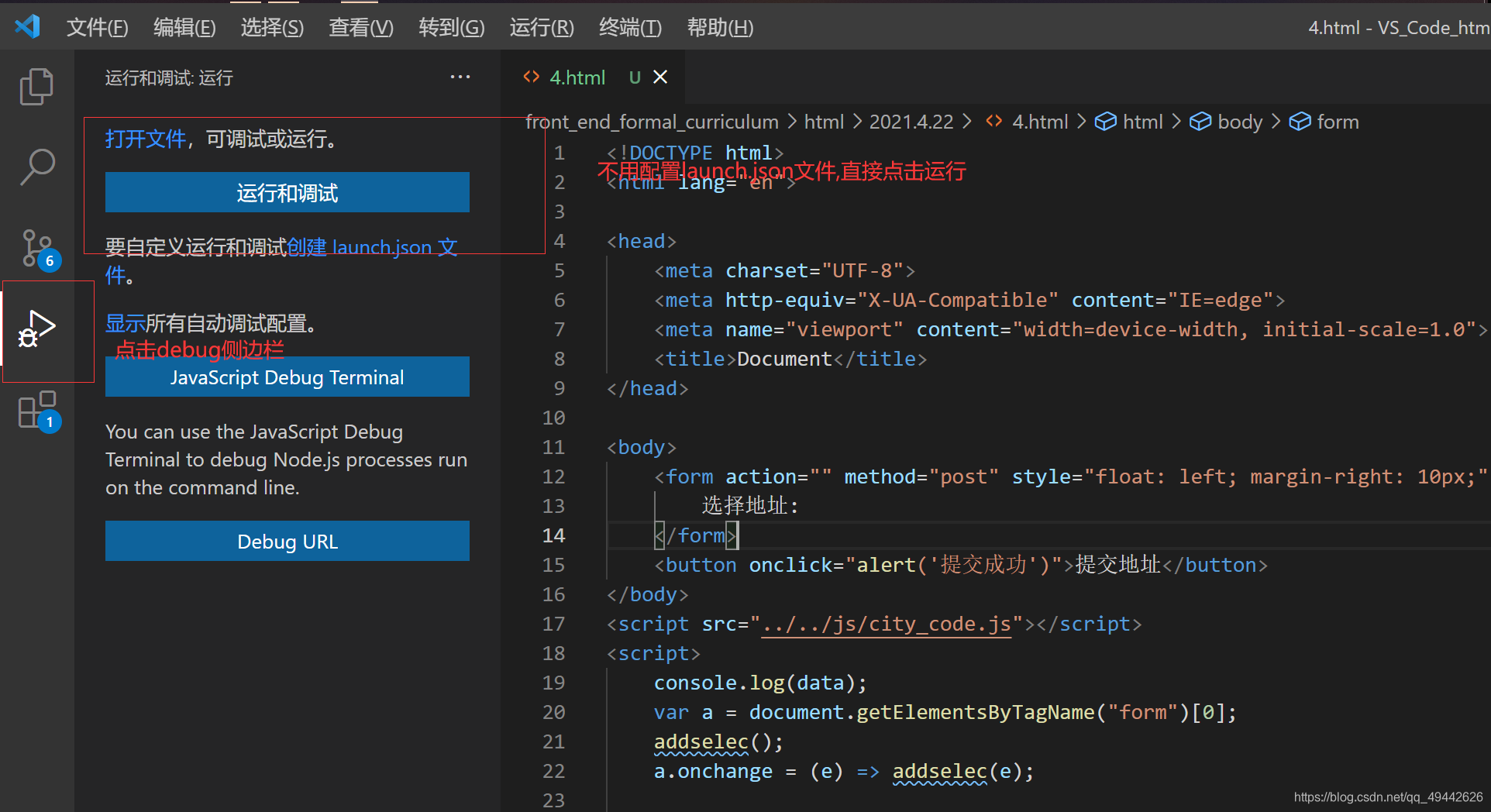Click the <title>Document</title> line
Viewport: 1491px width, 812px height.
(x=790, y=359)
